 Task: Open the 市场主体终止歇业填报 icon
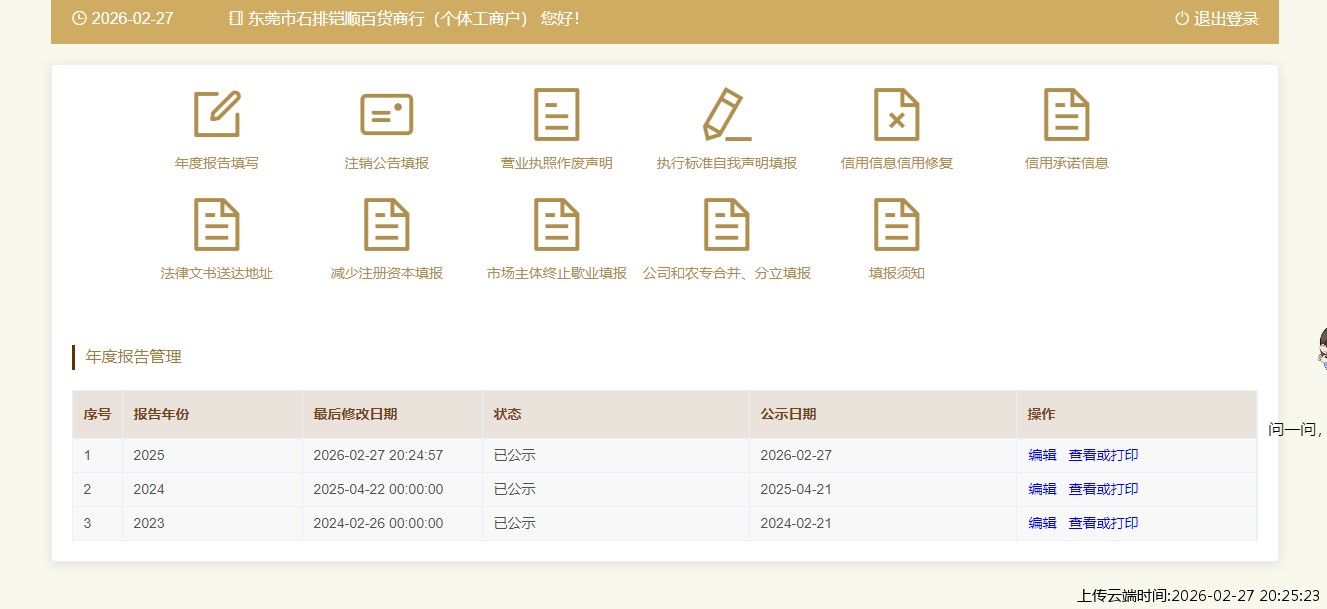coord(557,224)
